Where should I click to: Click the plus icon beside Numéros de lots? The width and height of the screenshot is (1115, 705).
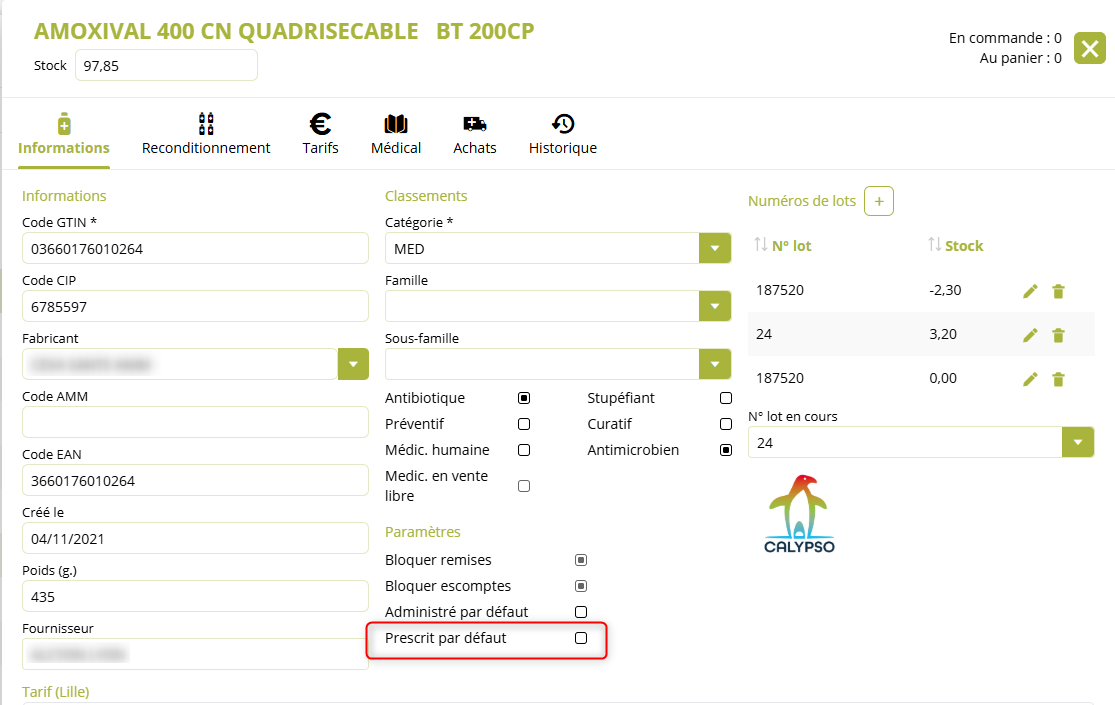(879, 201)
